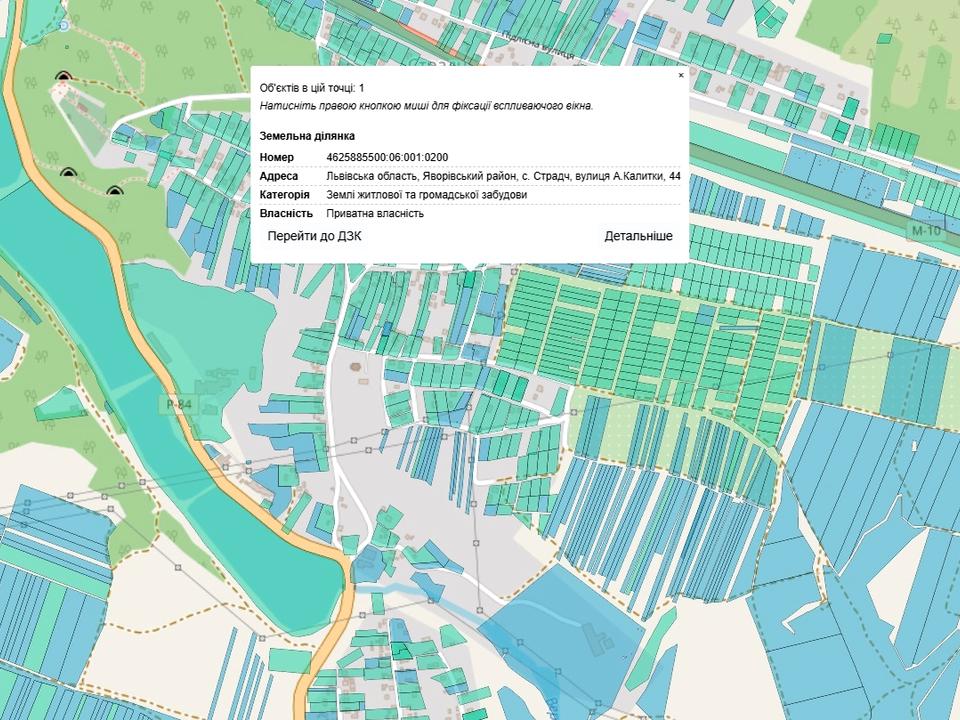The width and height of the screenshot is (960, 720).
Task: Click the 'Земельна ділянка' popup heading
Action: coord(307,136)
